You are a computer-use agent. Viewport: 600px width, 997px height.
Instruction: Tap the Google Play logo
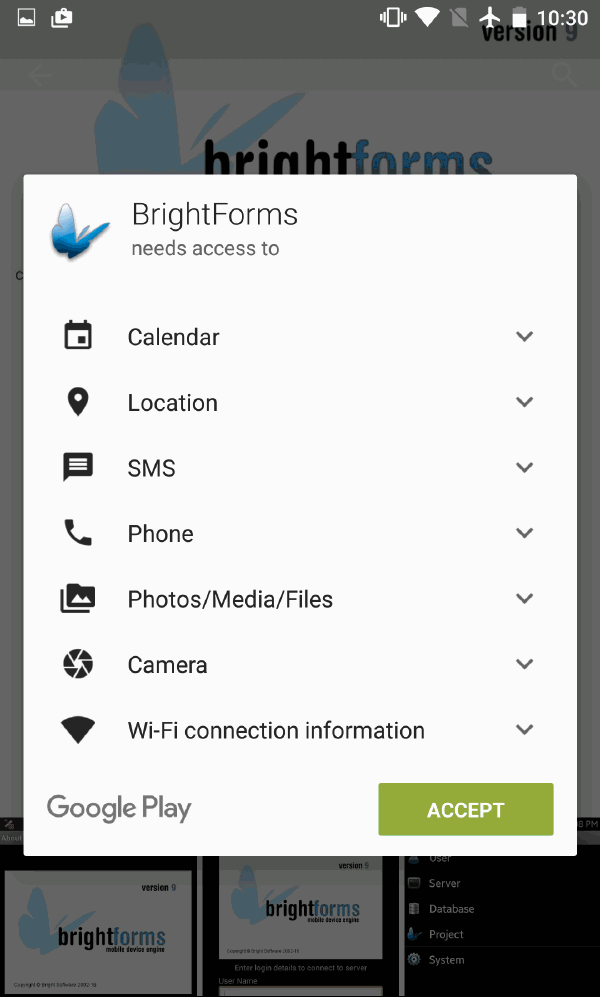[119, 808]
